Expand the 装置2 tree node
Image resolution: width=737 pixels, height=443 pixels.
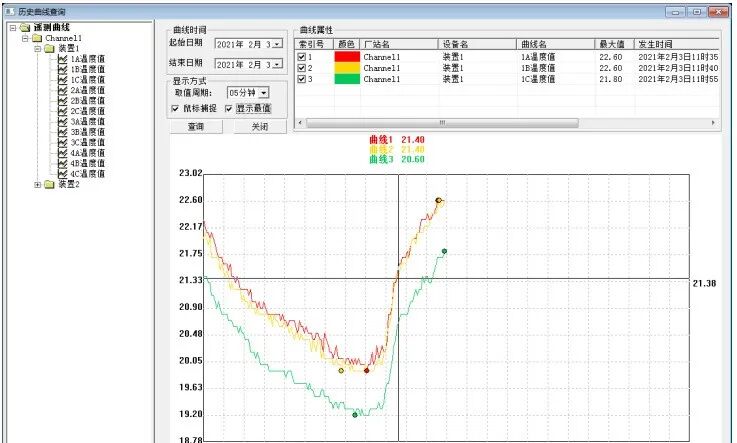point(38,185)
